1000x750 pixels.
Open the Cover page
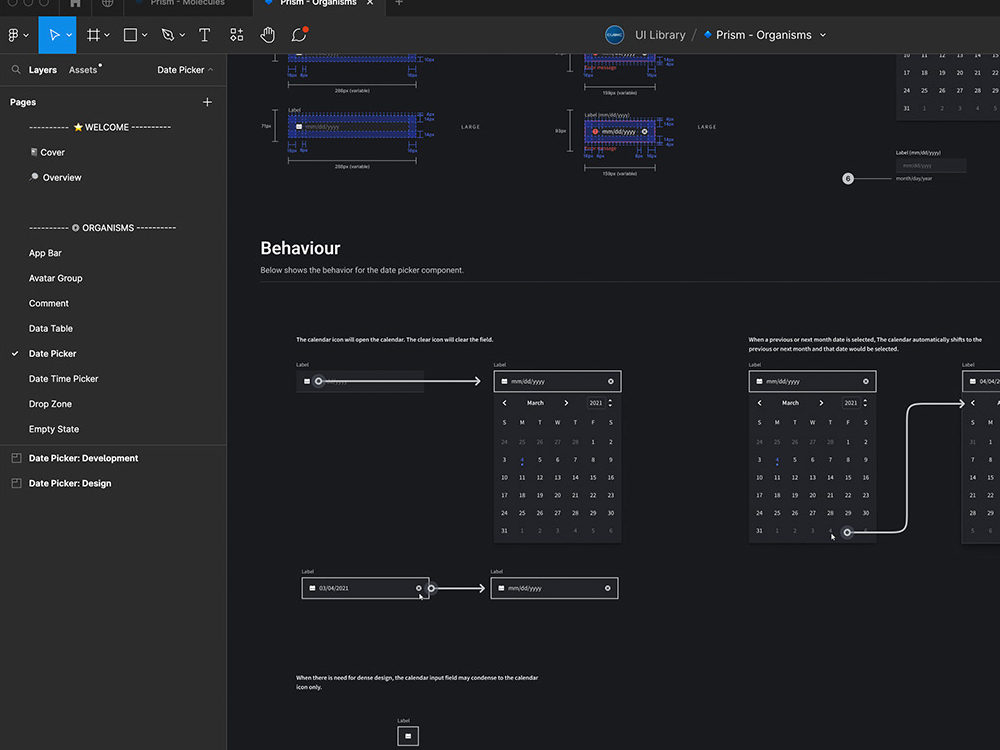[52, 152]
